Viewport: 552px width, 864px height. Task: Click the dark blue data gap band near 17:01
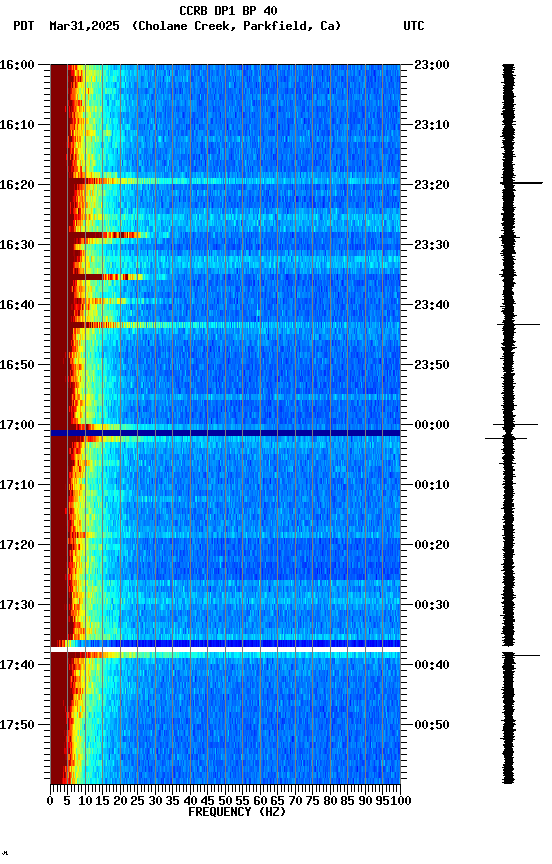(x=225, y=433)
